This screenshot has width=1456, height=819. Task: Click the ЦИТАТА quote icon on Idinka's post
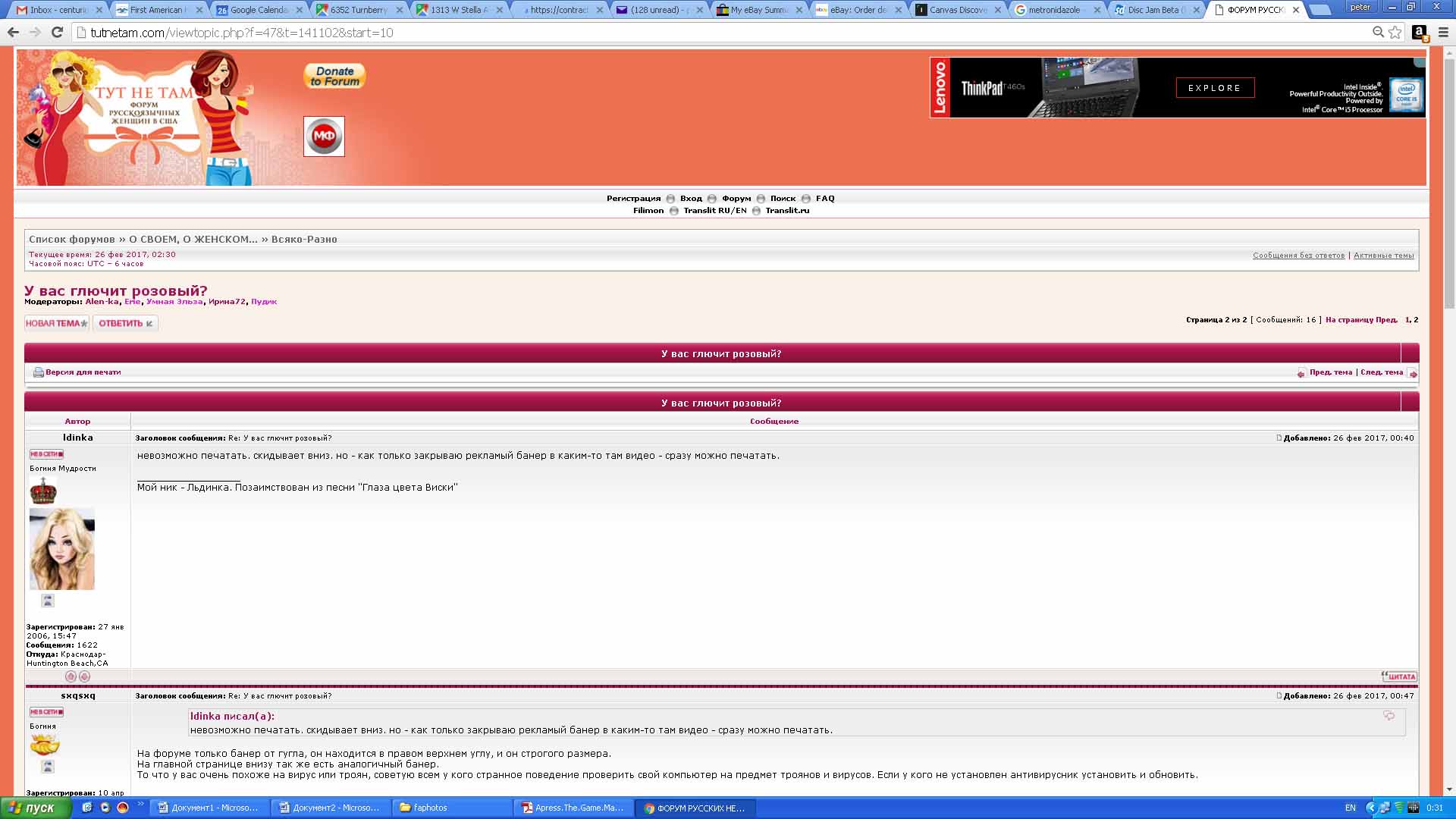click(x=1399, y=676)
